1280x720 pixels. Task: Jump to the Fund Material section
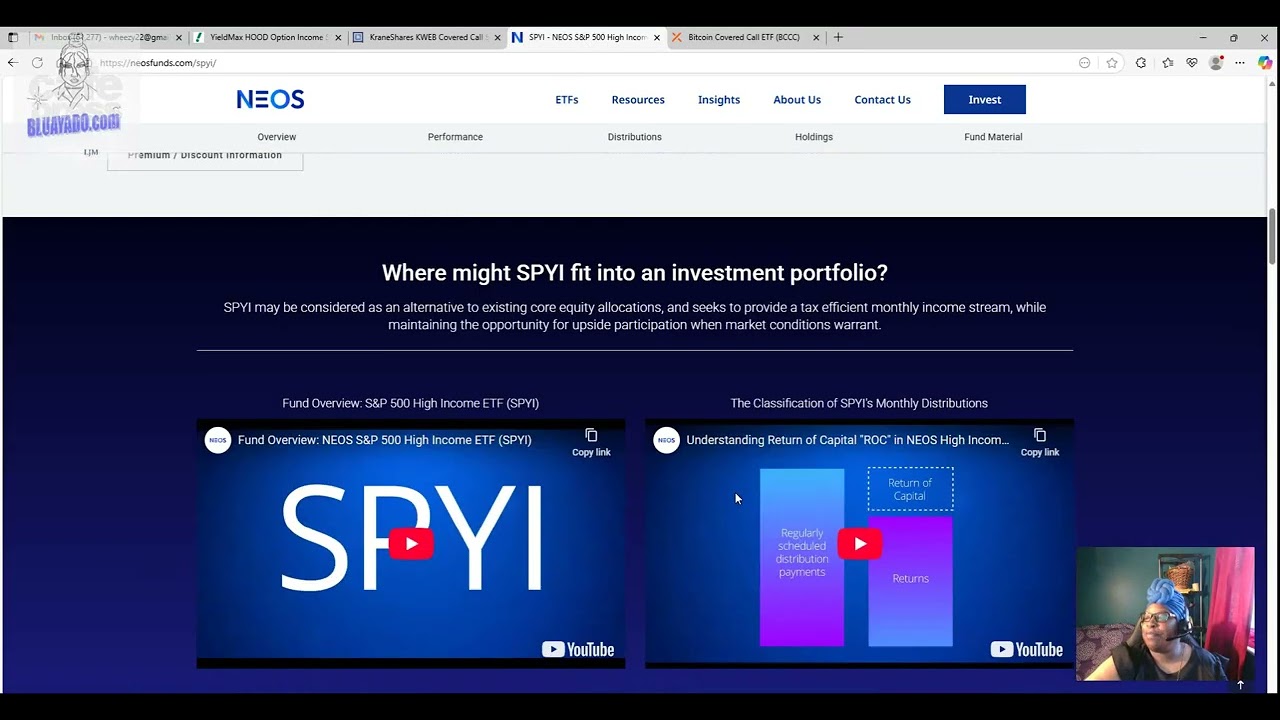[993, 137]
